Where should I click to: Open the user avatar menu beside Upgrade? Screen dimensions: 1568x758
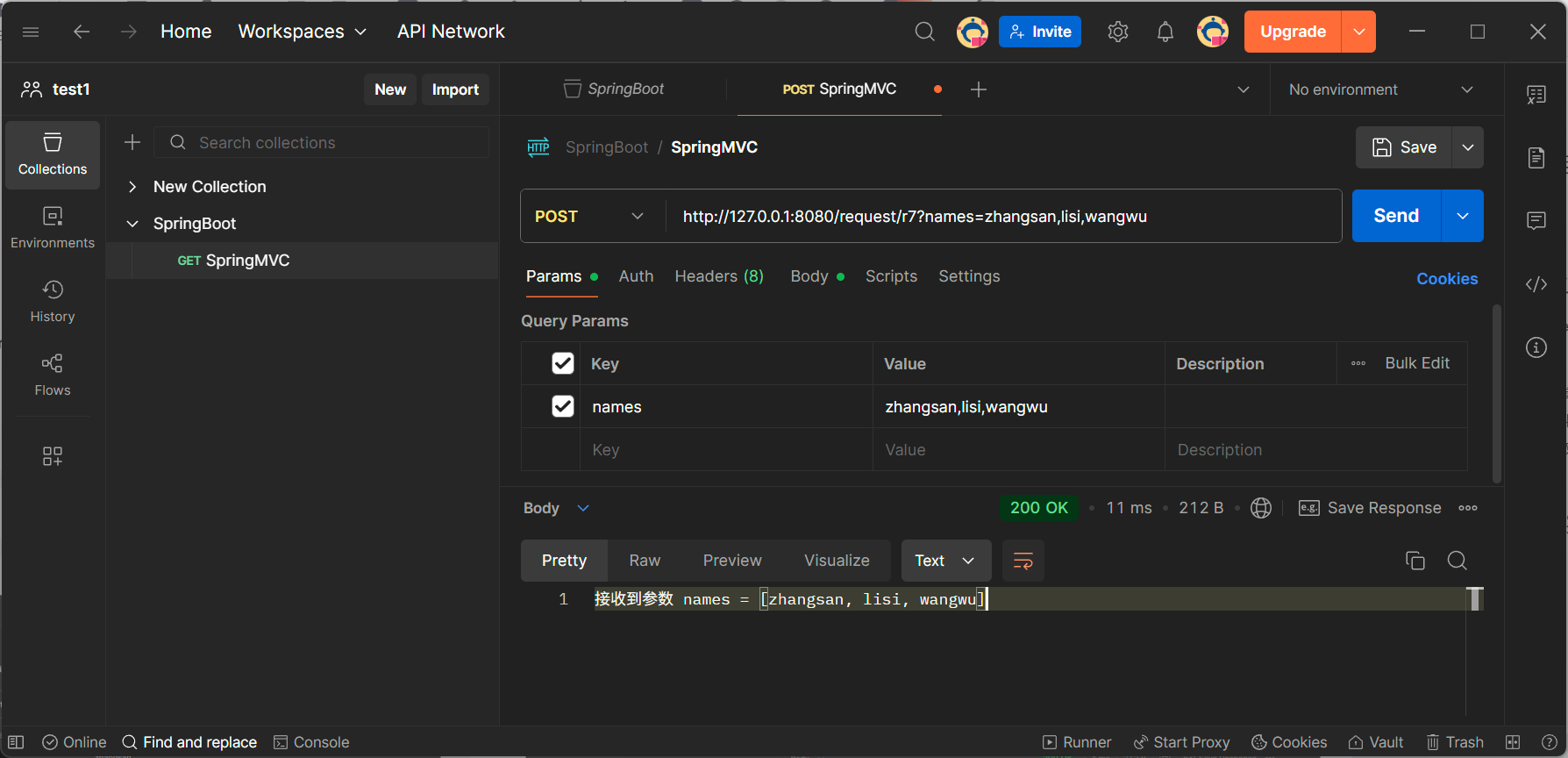click(x=1213, y=32)
